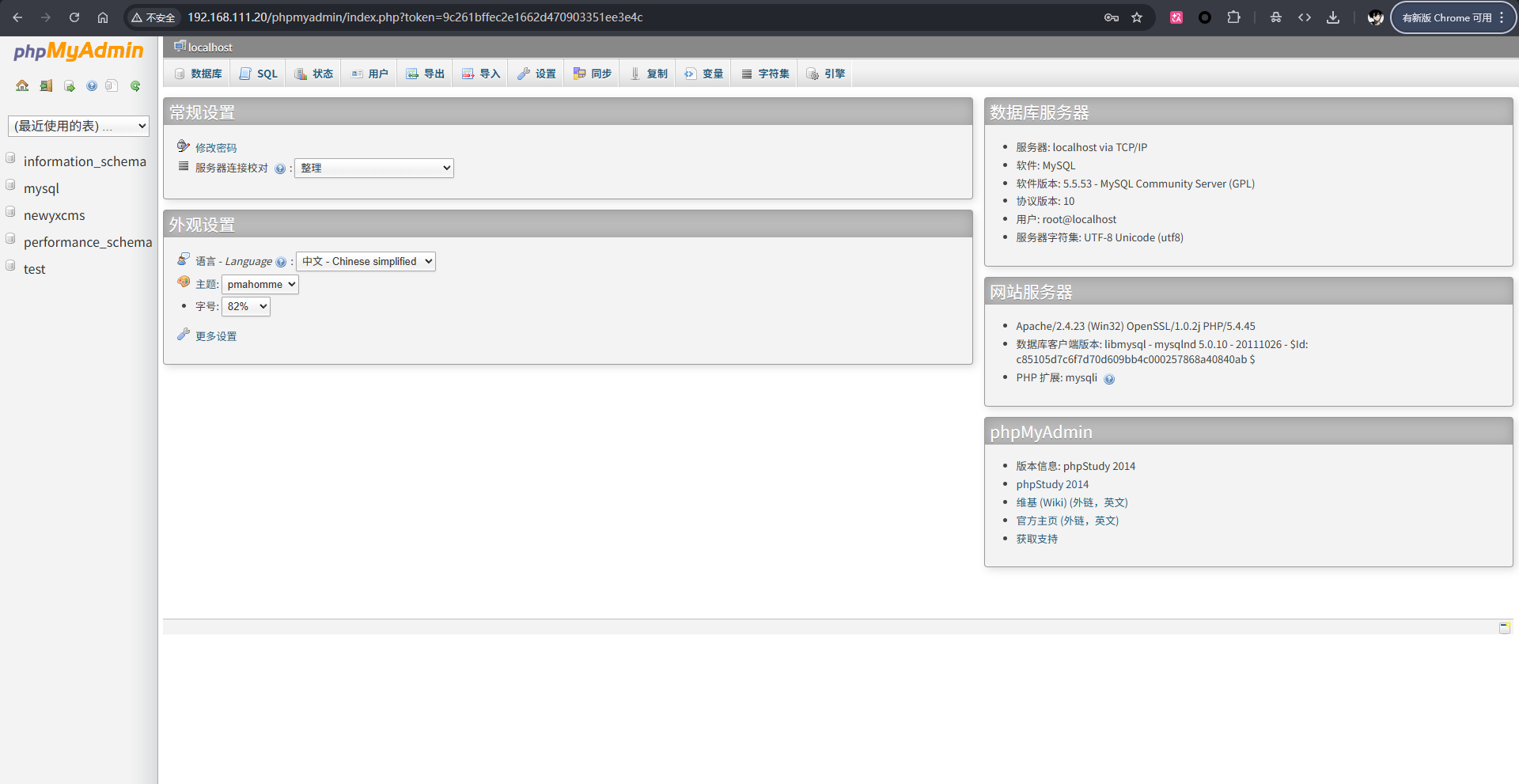Click the note icon at bottom-right of page

click(x=1505, y=627)
